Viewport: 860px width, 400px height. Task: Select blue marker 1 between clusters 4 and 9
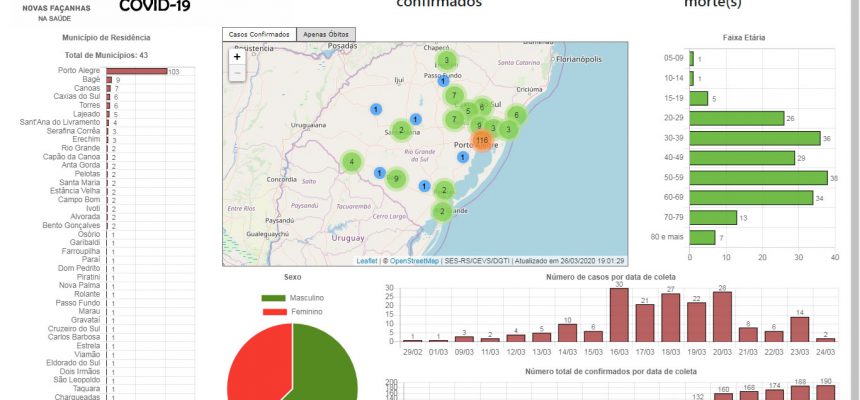coord(380,173)
